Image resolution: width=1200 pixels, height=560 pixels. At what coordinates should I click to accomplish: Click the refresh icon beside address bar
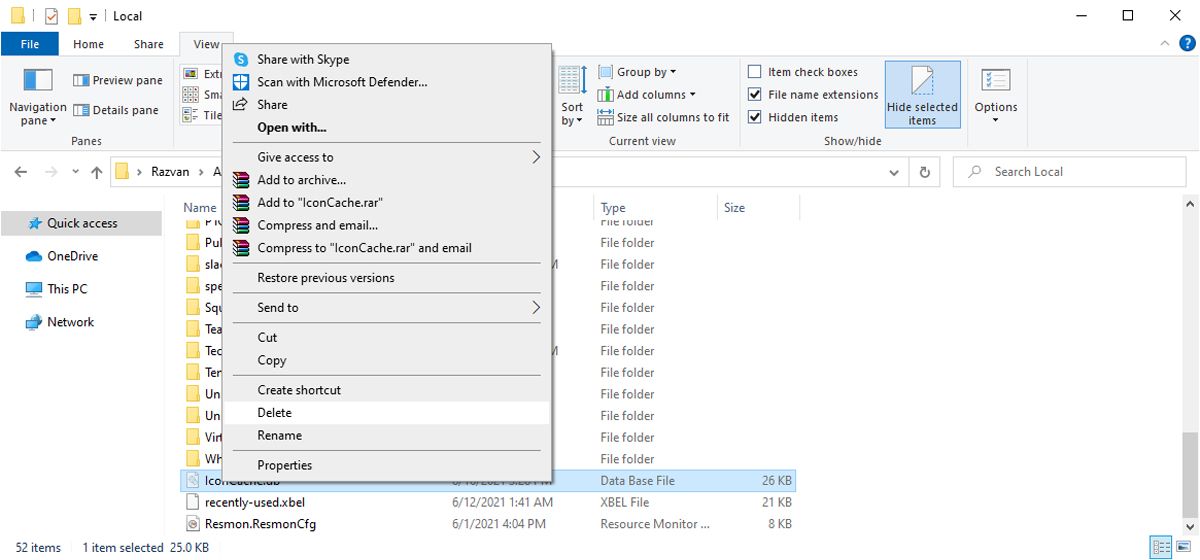(x=925, y=172)
